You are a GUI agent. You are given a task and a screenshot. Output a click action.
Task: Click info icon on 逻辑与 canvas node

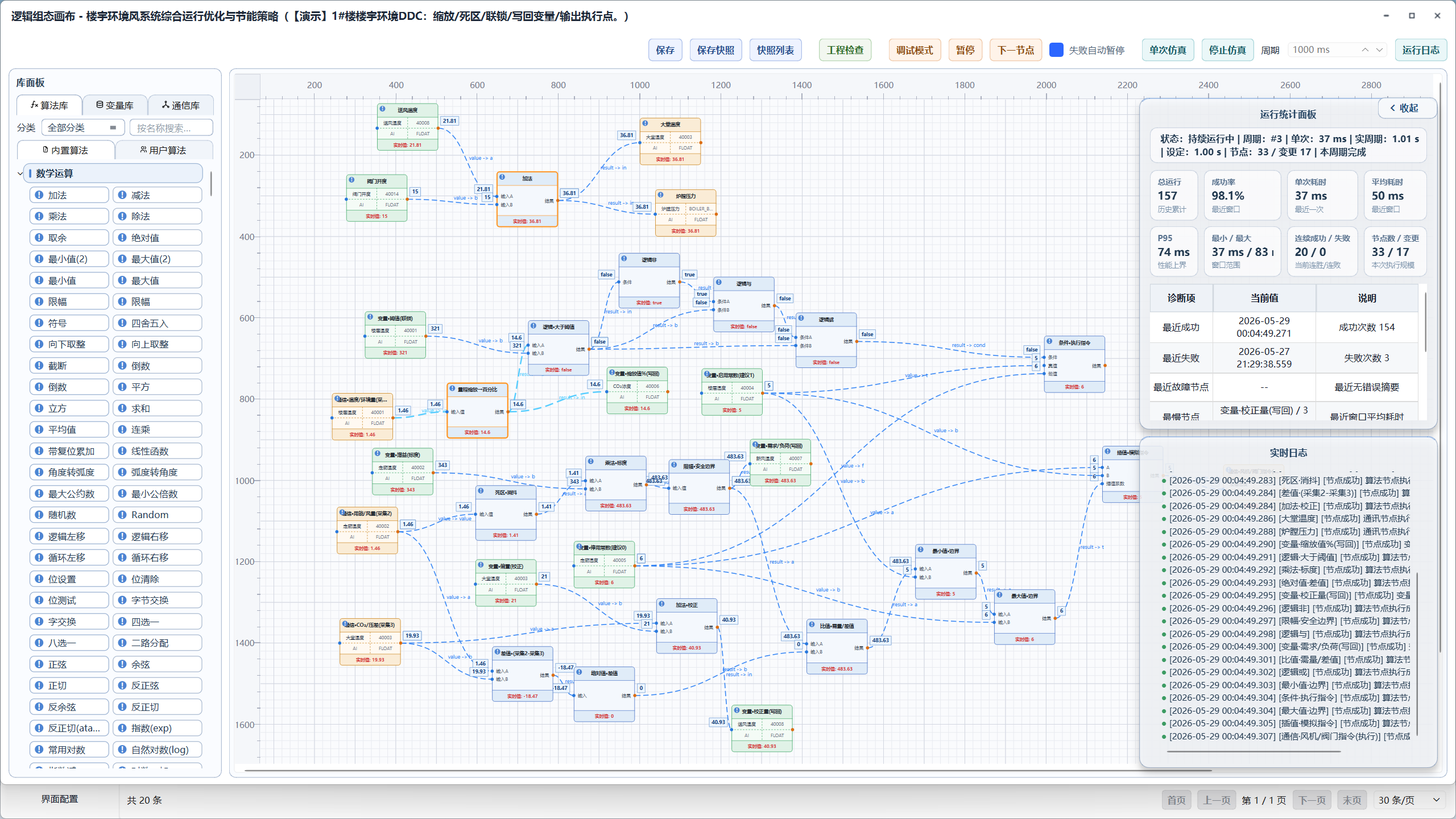[x=719, y=283]
